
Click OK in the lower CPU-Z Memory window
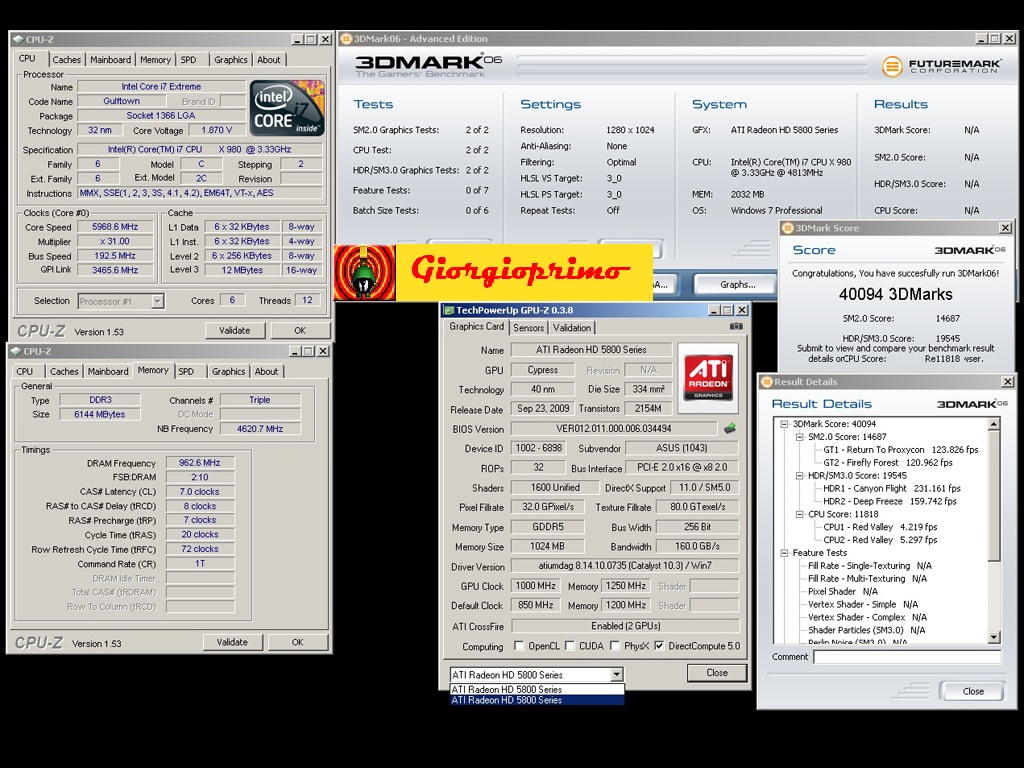(297, 642)
